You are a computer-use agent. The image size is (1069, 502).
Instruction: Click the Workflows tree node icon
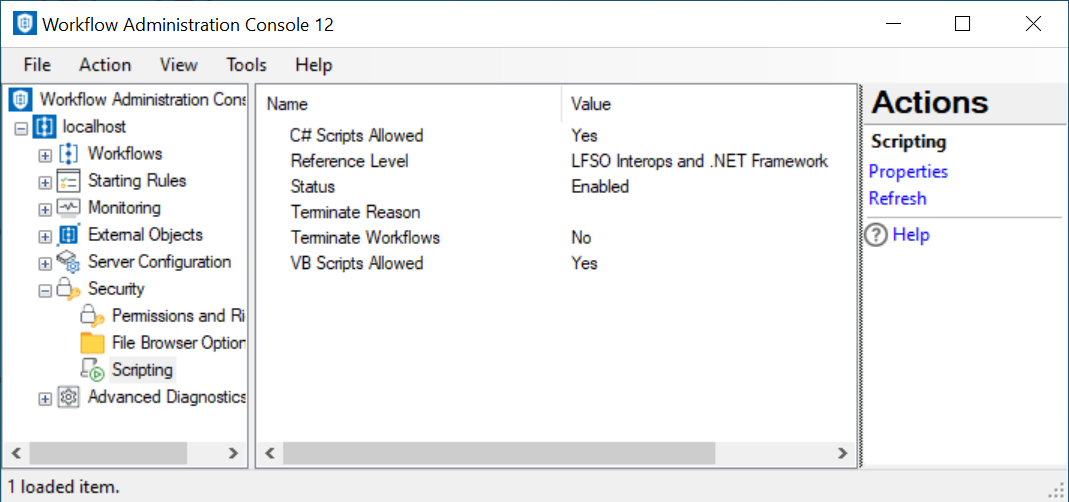coord(68,154)
